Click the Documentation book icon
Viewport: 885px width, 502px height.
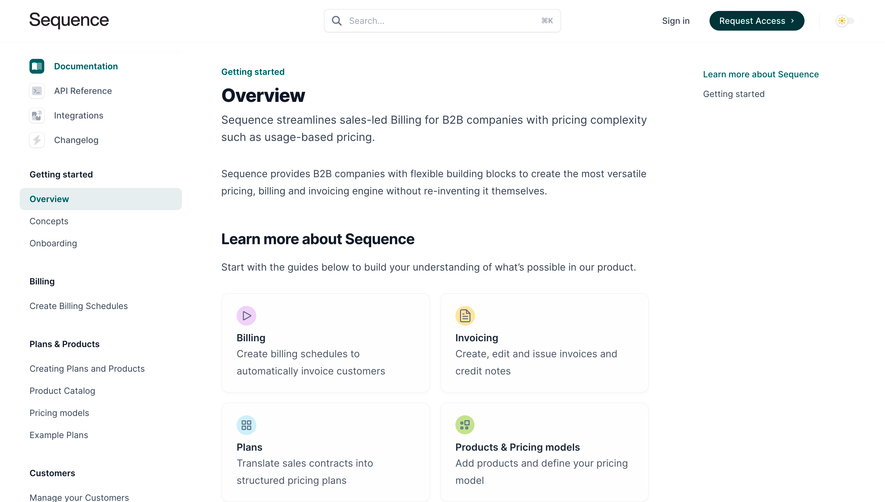(37, 66)
